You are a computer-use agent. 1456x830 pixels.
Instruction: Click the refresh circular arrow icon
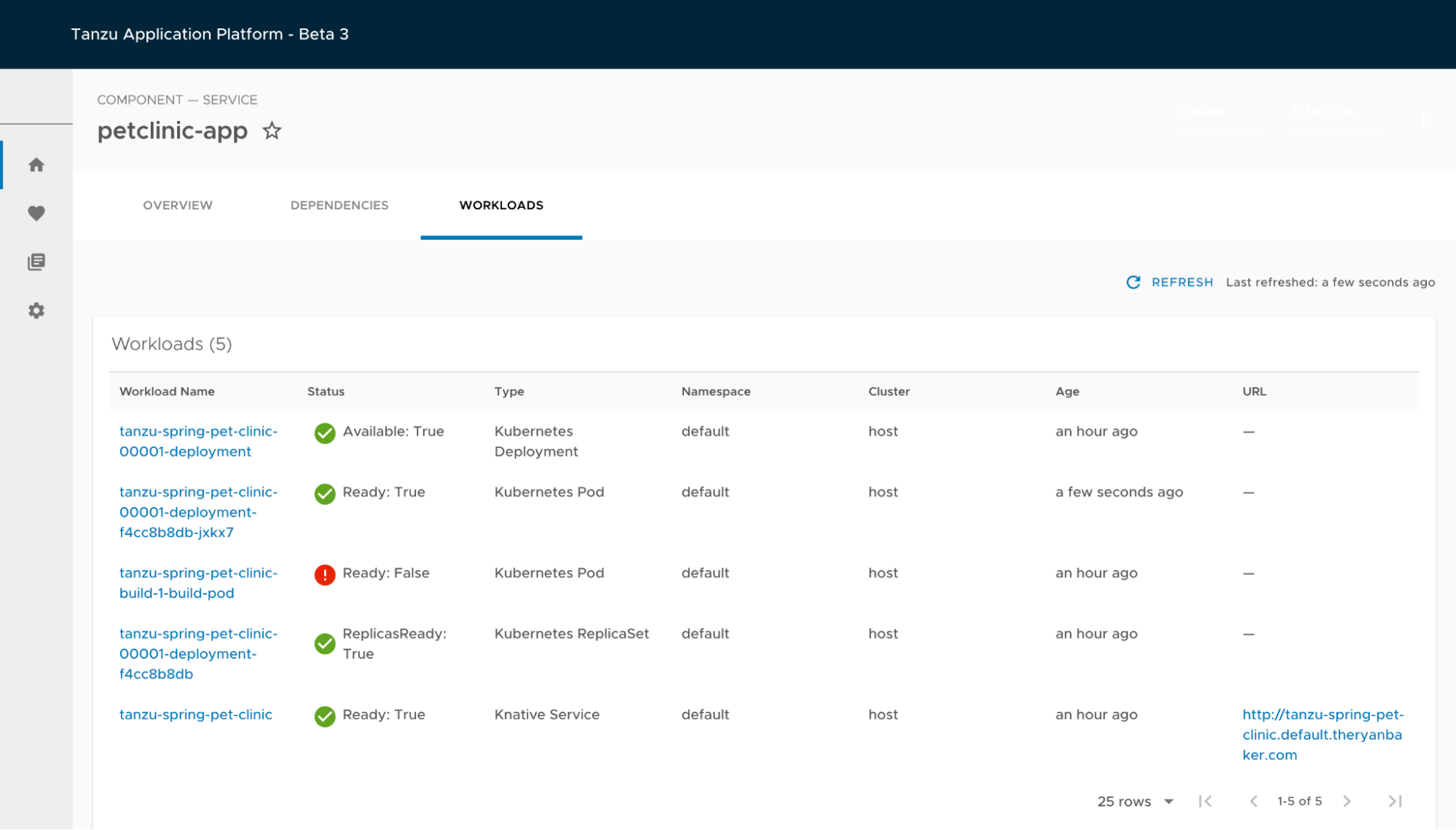(1133, 282)
